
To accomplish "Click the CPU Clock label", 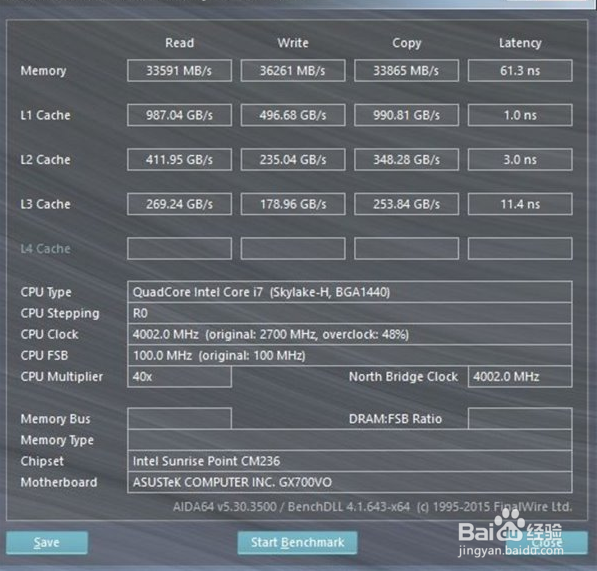I will (49, 334).
